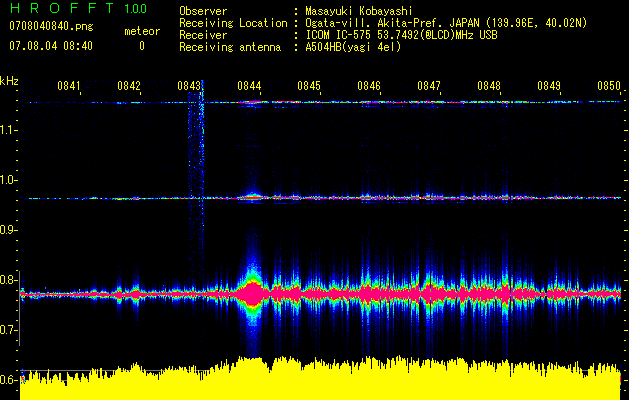Click the kHz unit label
Viewport: 629px width, 400px height.
[9, 81]
